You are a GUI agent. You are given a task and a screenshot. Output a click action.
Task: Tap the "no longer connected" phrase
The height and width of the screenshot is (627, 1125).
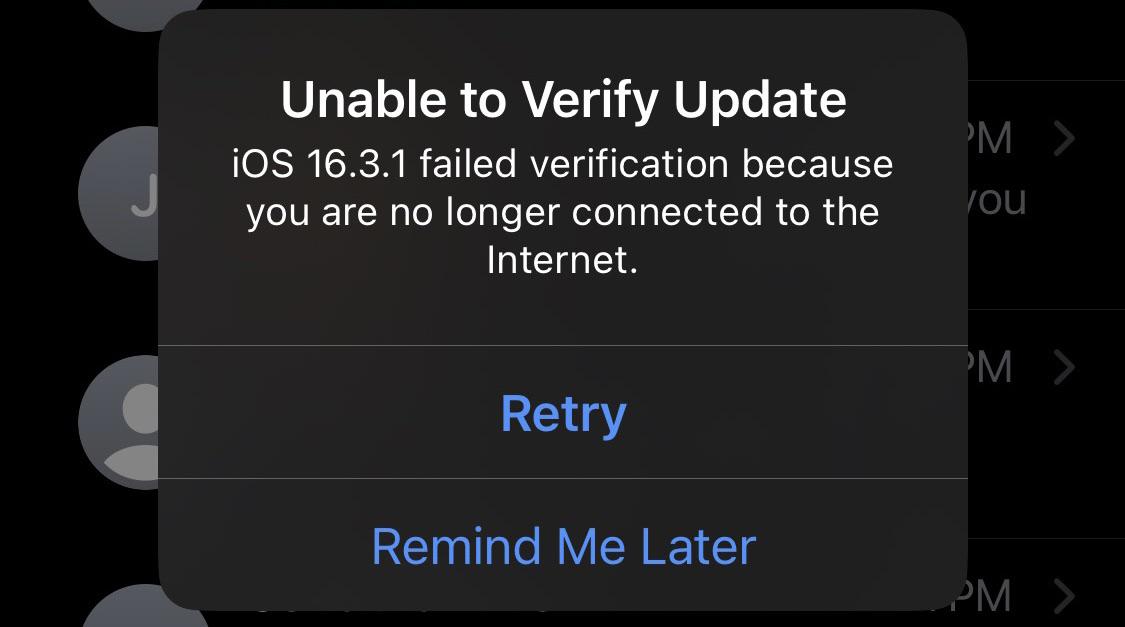(x=466, y=212)
